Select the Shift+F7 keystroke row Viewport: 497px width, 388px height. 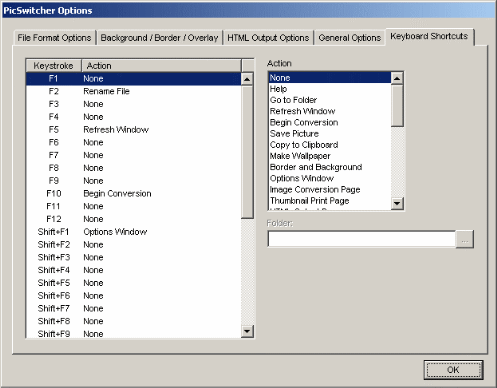click(134, 308)
